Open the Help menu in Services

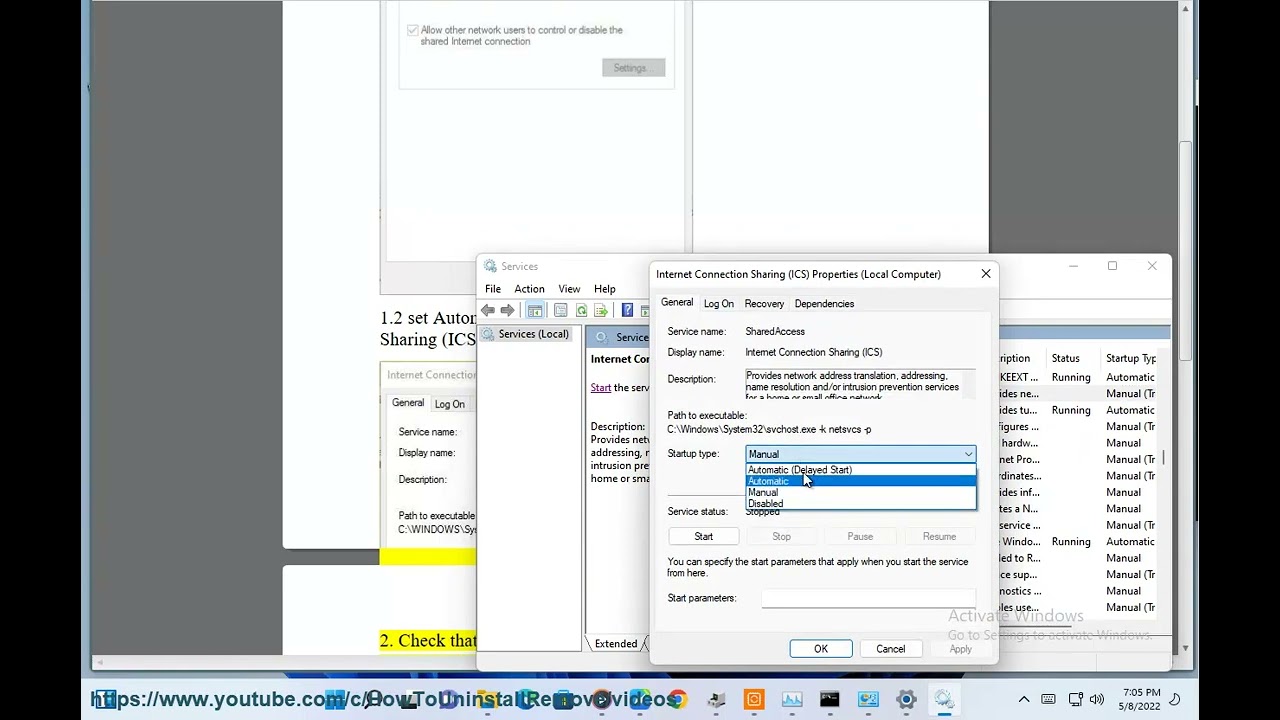[605, 289]
